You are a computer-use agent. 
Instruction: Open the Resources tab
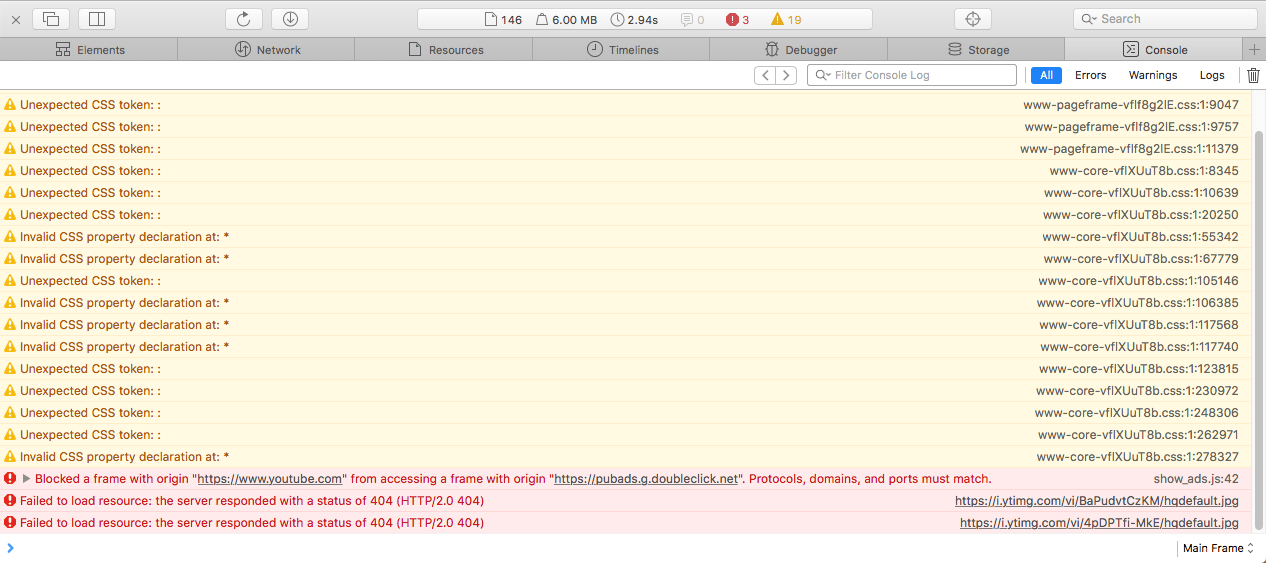point(445,50)
